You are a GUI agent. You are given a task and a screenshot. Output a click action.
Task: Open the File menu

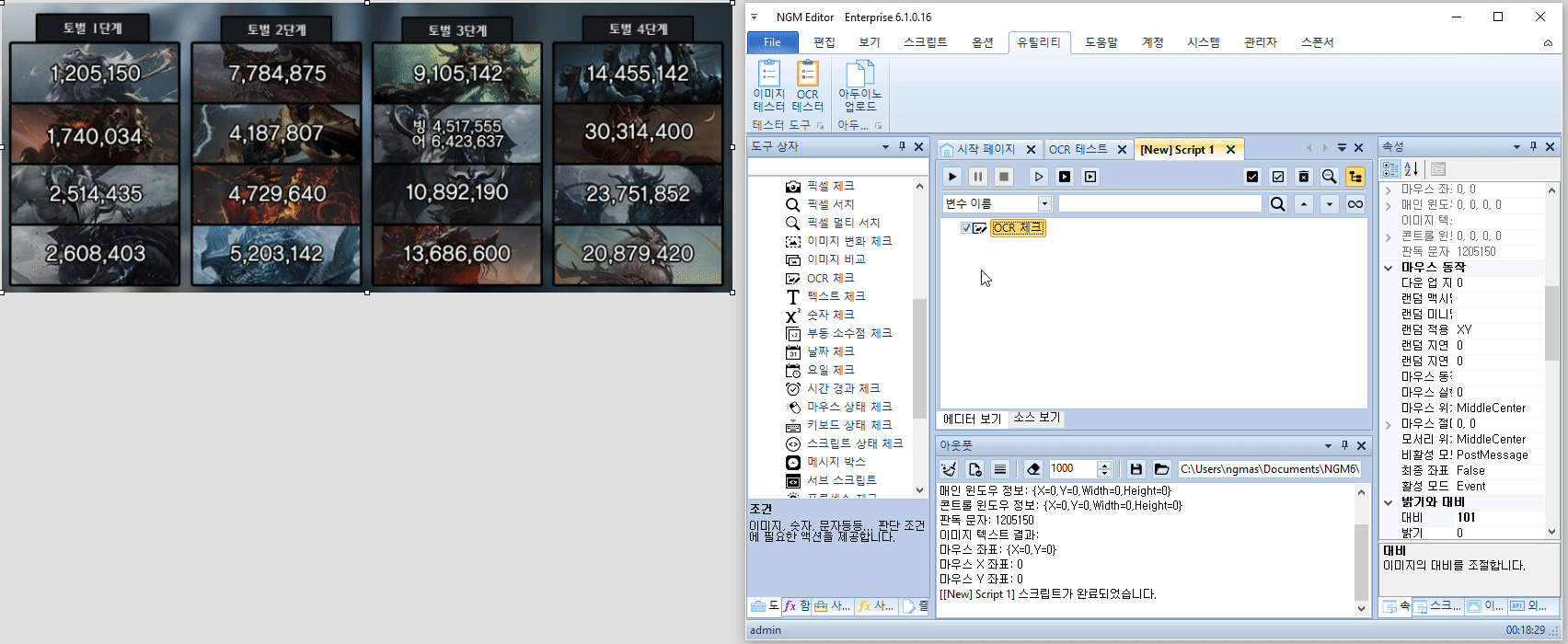point(772,42)
